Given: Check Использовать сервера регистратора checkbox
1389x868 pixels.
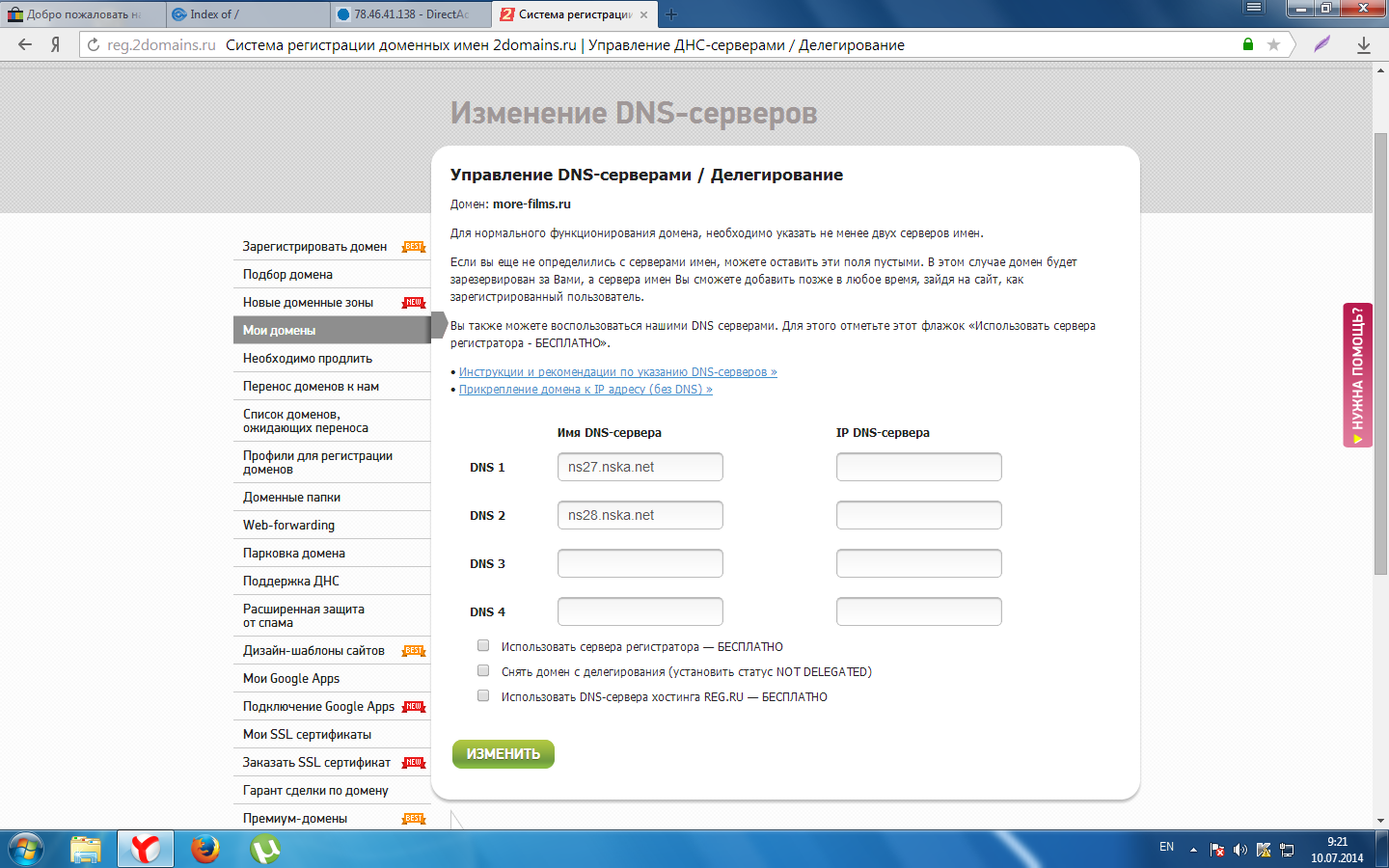Looking at the screenshot, I should click(x=483, y=645).
